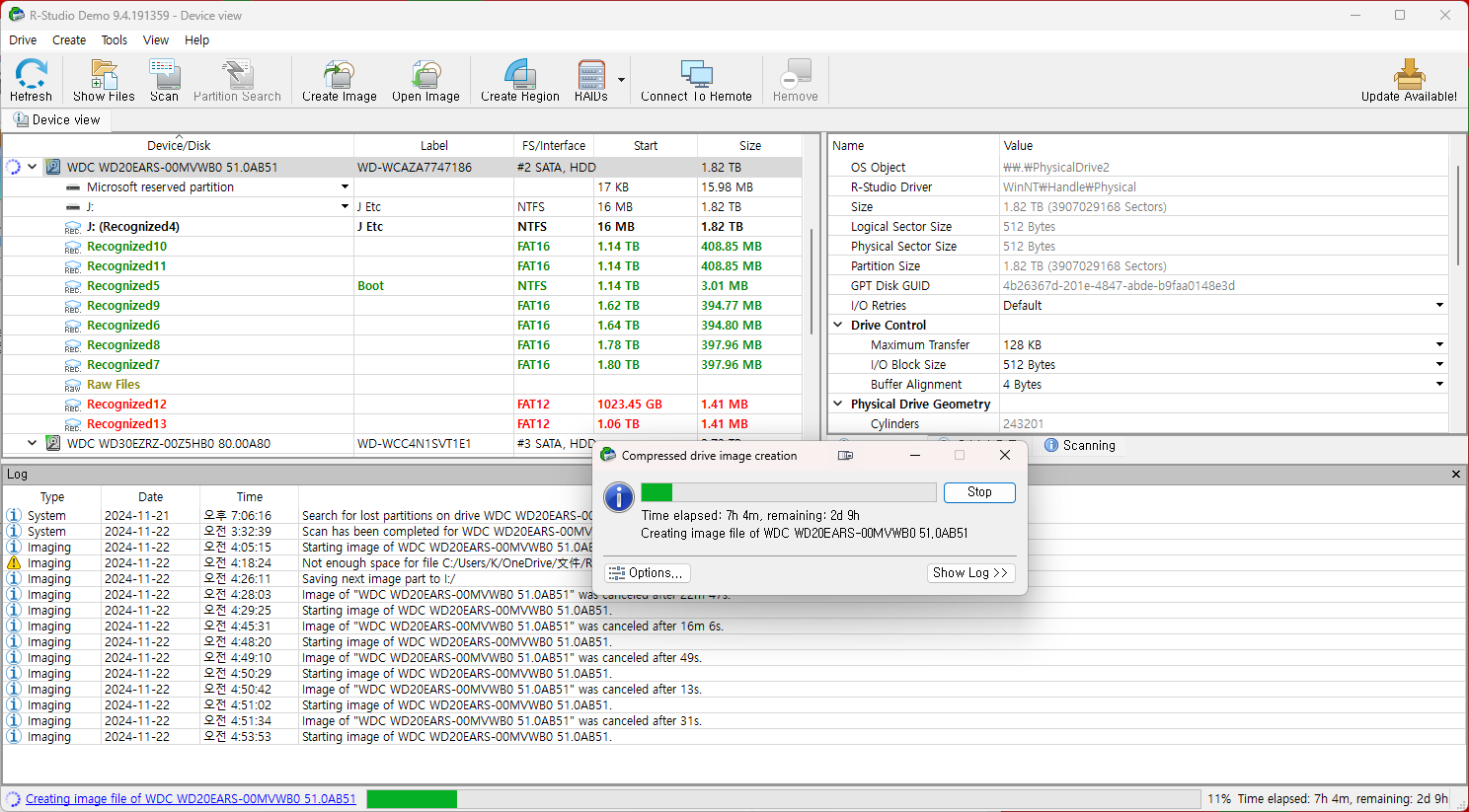1469x812 pixels.
Task: Collapse the Drive Control property group
Action: (x=838, y=325)
